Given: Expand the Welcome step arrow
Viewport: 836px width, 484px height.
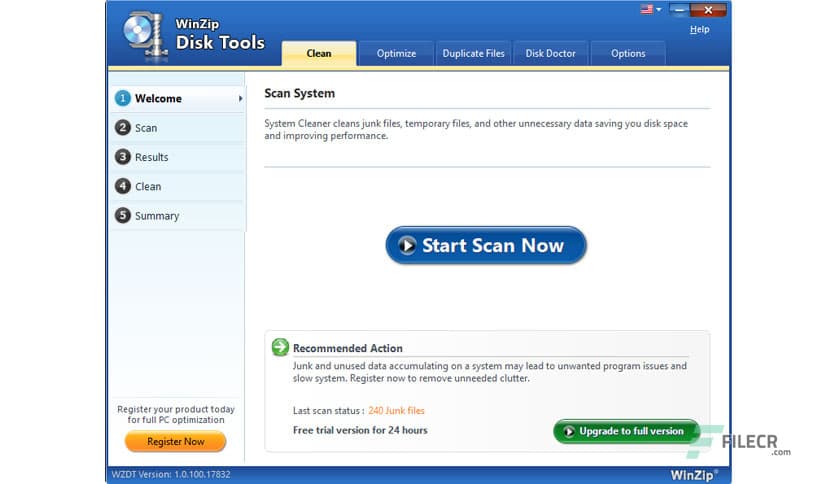Looking at the screenshot, I should 240,99.
